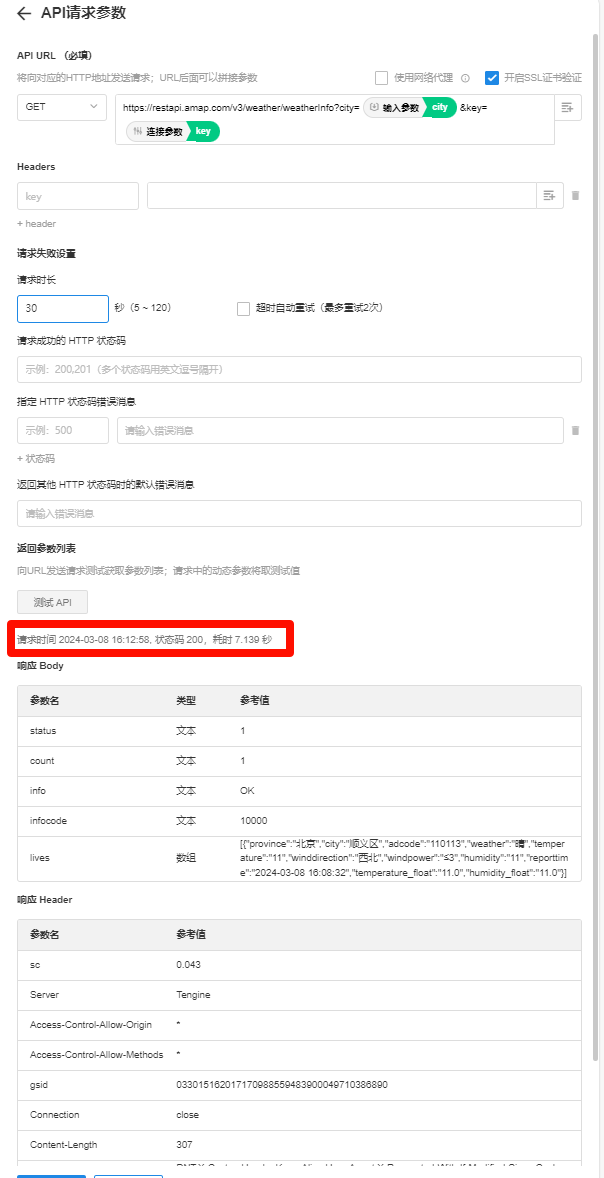Click the default error message input under 返回其他 HTTP 状态码
604x1178 pixels.
[299, 514]
